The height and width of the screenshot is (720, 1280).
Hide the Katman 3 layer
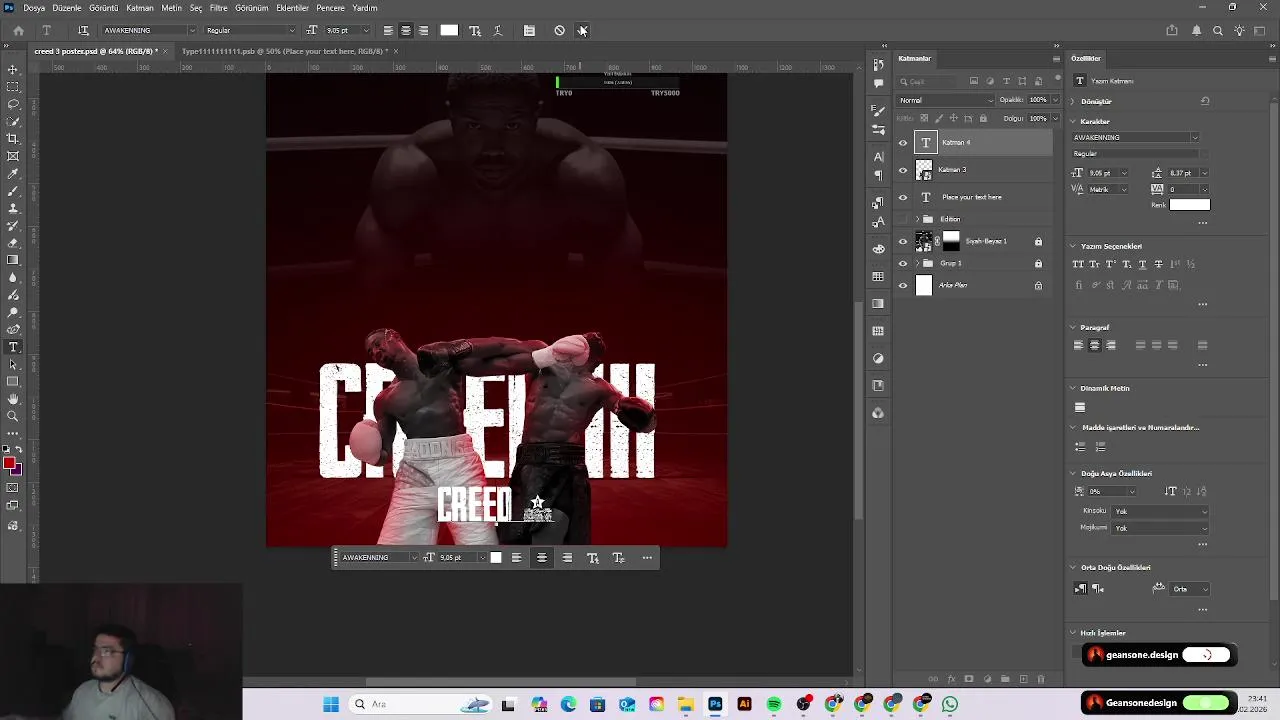(x=903, y=170)
